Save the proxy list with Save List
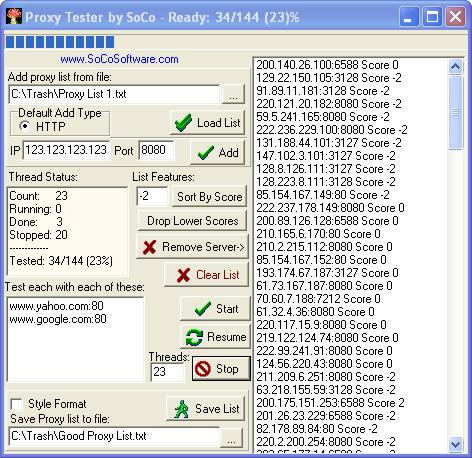This screenshot has height=458, width=472. coord(206,408)
